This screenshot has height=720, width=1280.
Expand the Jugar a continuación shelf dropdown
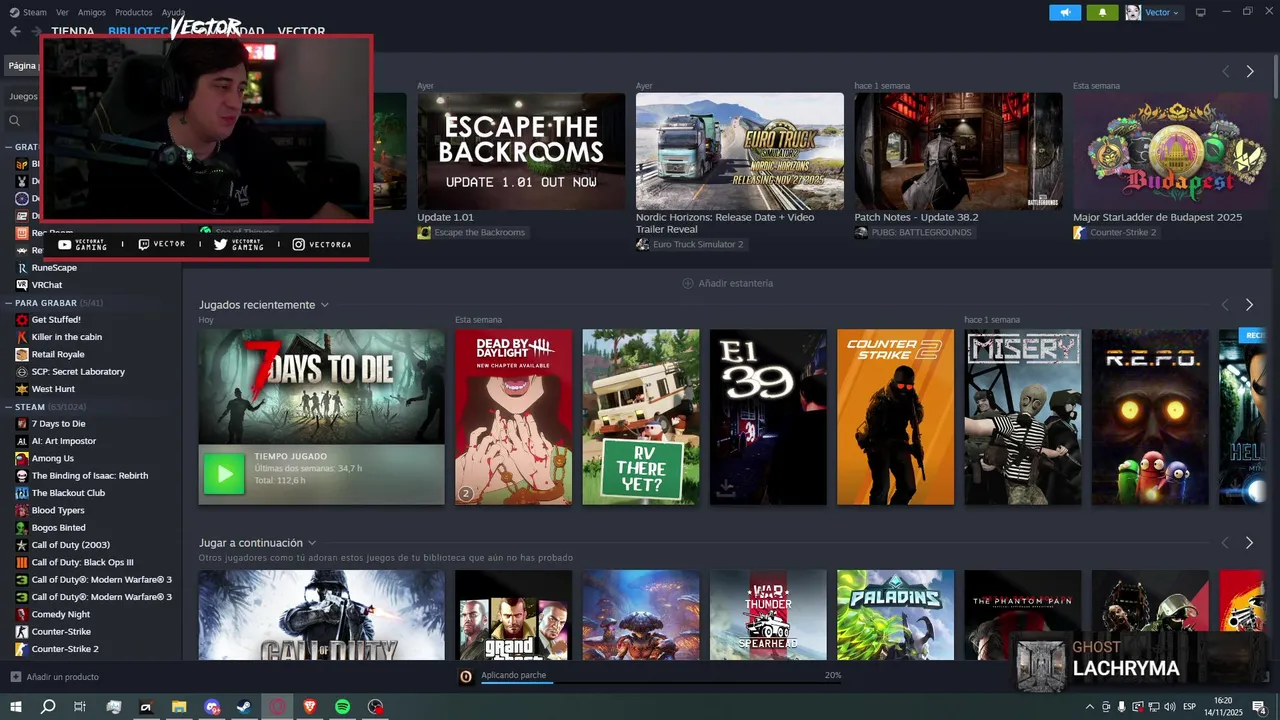[x=312, y=543]
